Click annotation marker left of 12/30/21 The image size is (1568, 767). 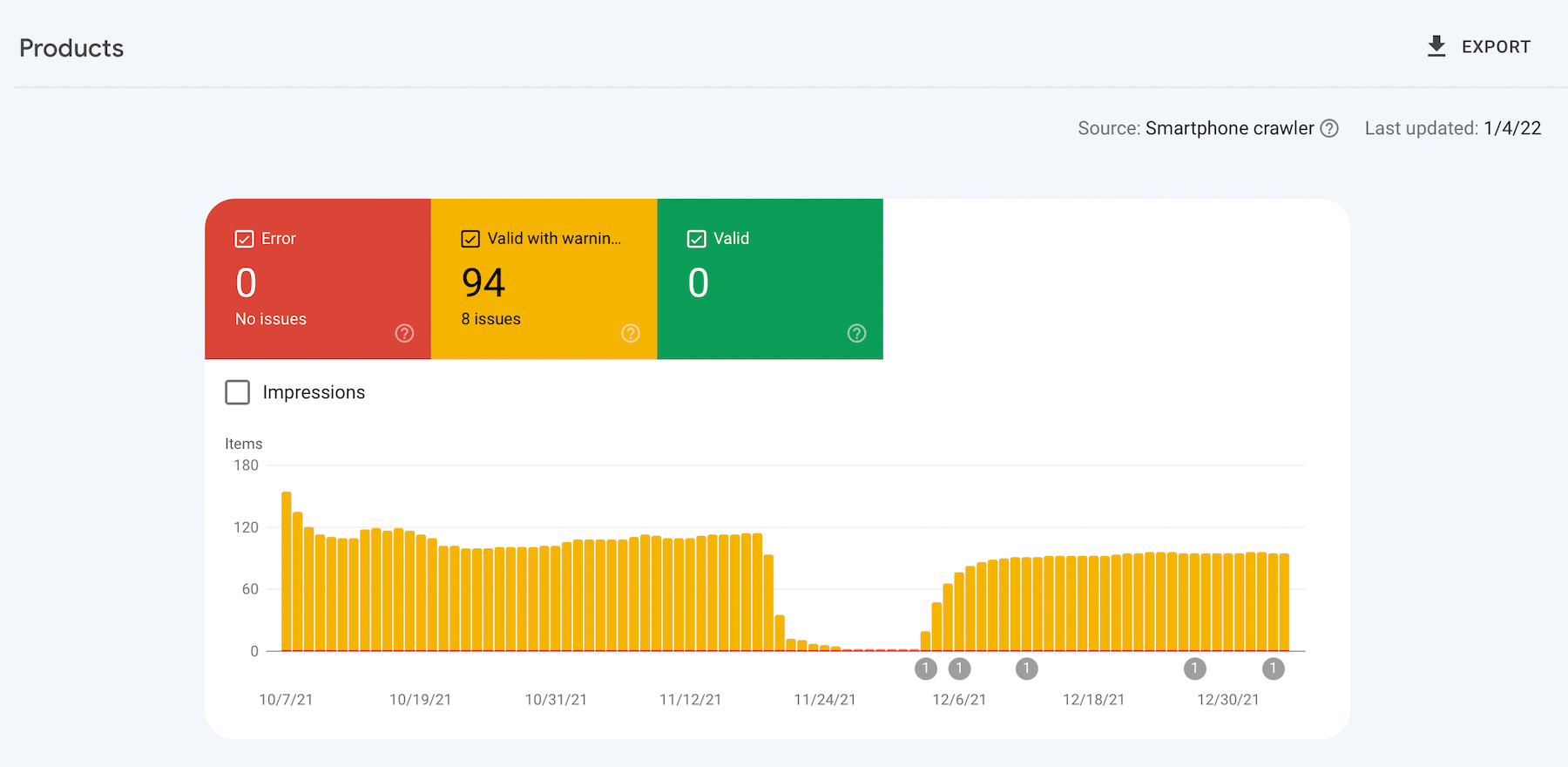[1195, 669]
